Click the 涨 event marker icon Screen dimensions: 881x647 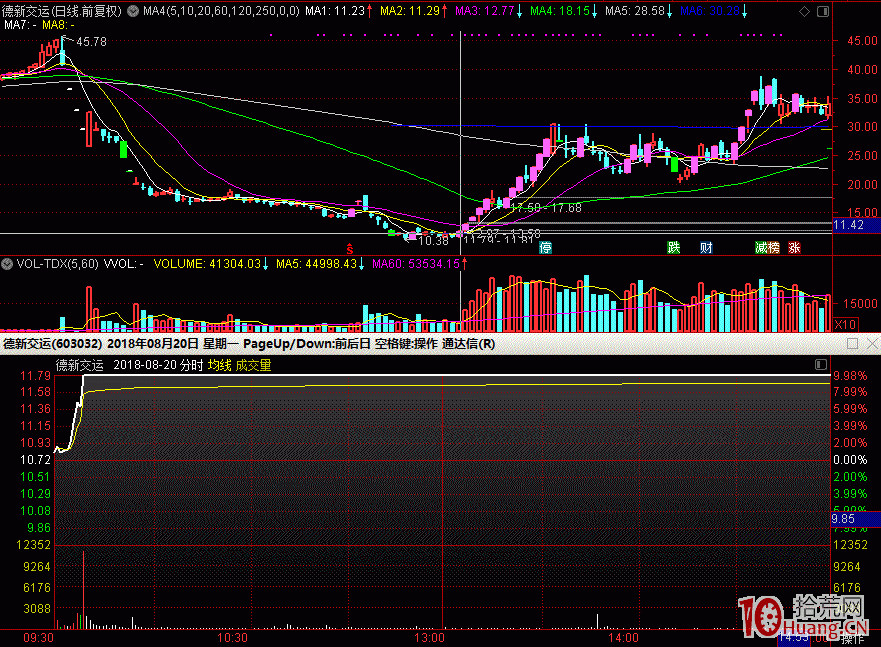point(794,247)
